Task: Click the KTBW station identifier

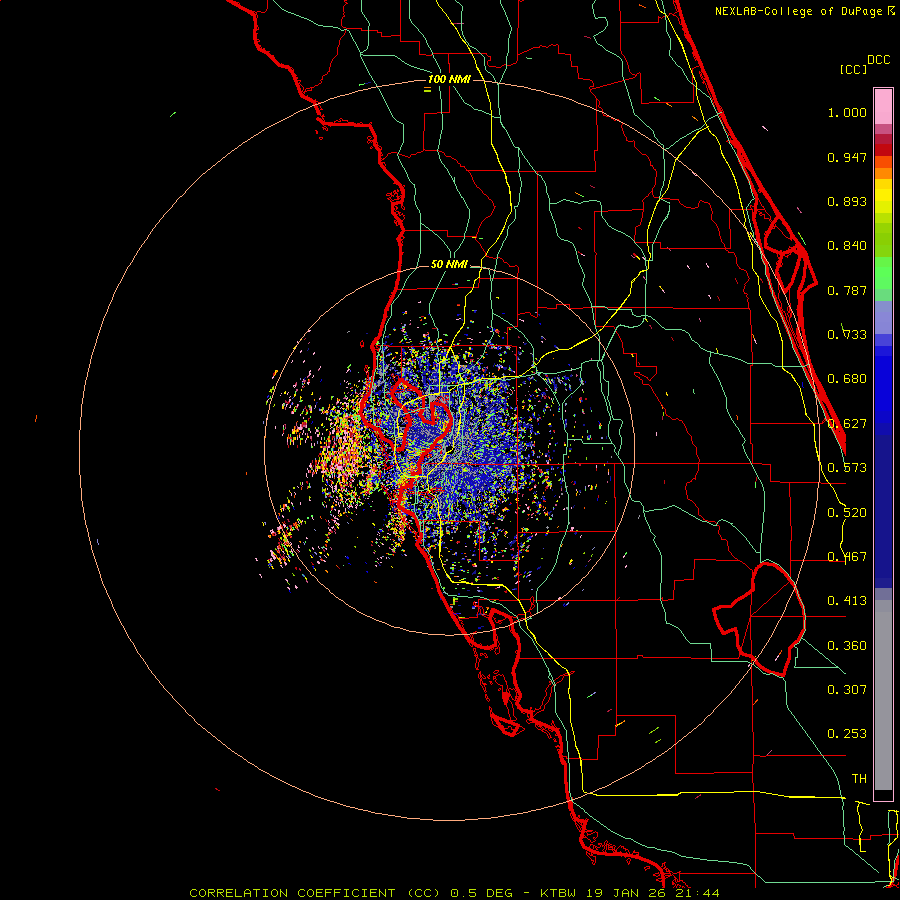Action: [560, 893]
